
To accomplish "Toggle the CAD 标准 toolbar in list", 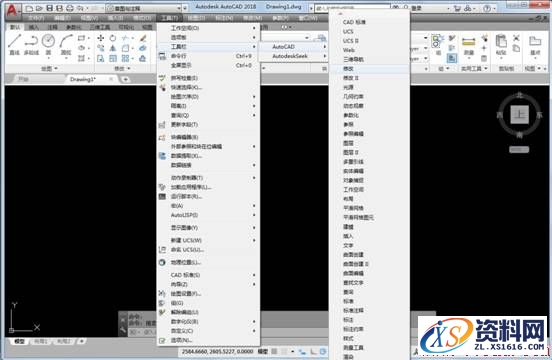I will point(369,22).
